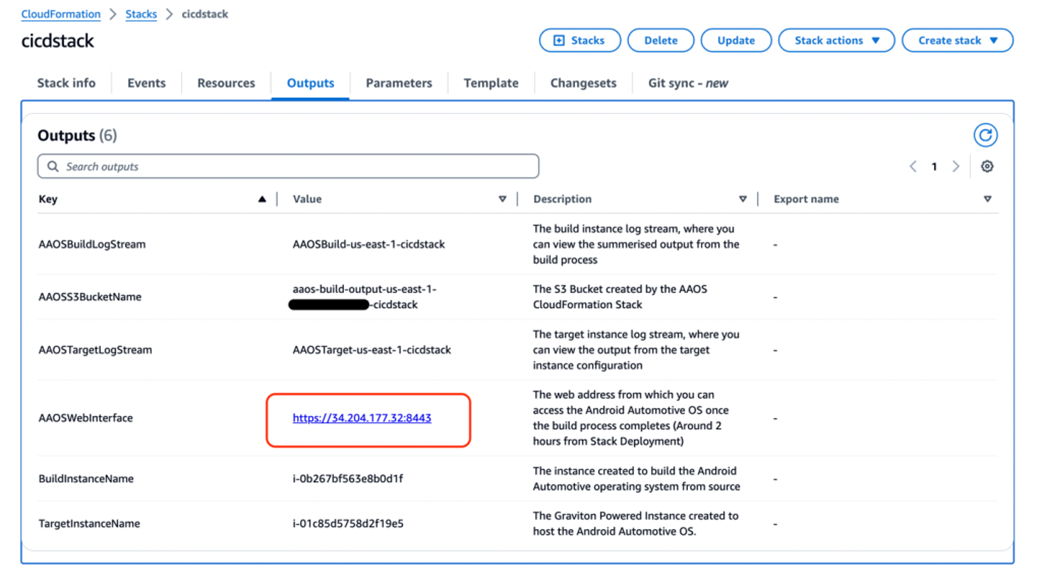This screenshot has width=1042, height=583.
Task: Click the Search outputs field
Action: point(288,166)
